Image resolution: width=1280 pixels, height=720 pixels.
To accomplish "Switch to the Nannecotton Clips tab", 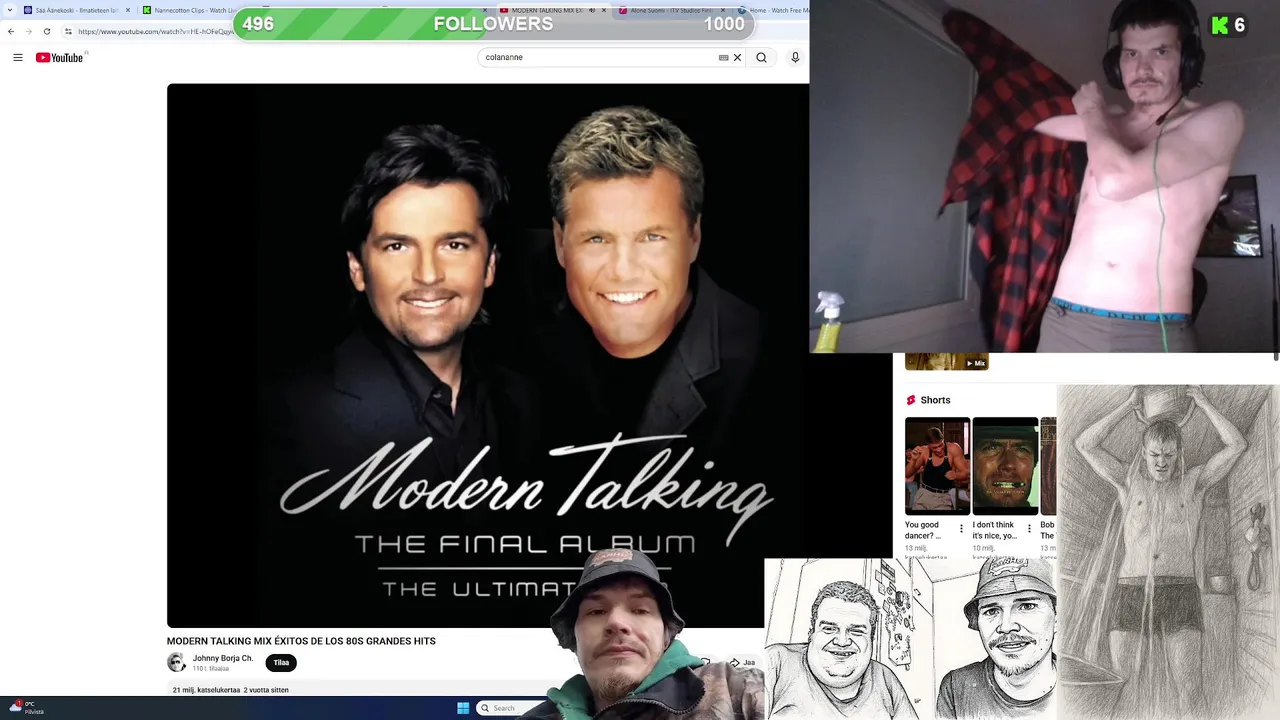I will [188, 10].
